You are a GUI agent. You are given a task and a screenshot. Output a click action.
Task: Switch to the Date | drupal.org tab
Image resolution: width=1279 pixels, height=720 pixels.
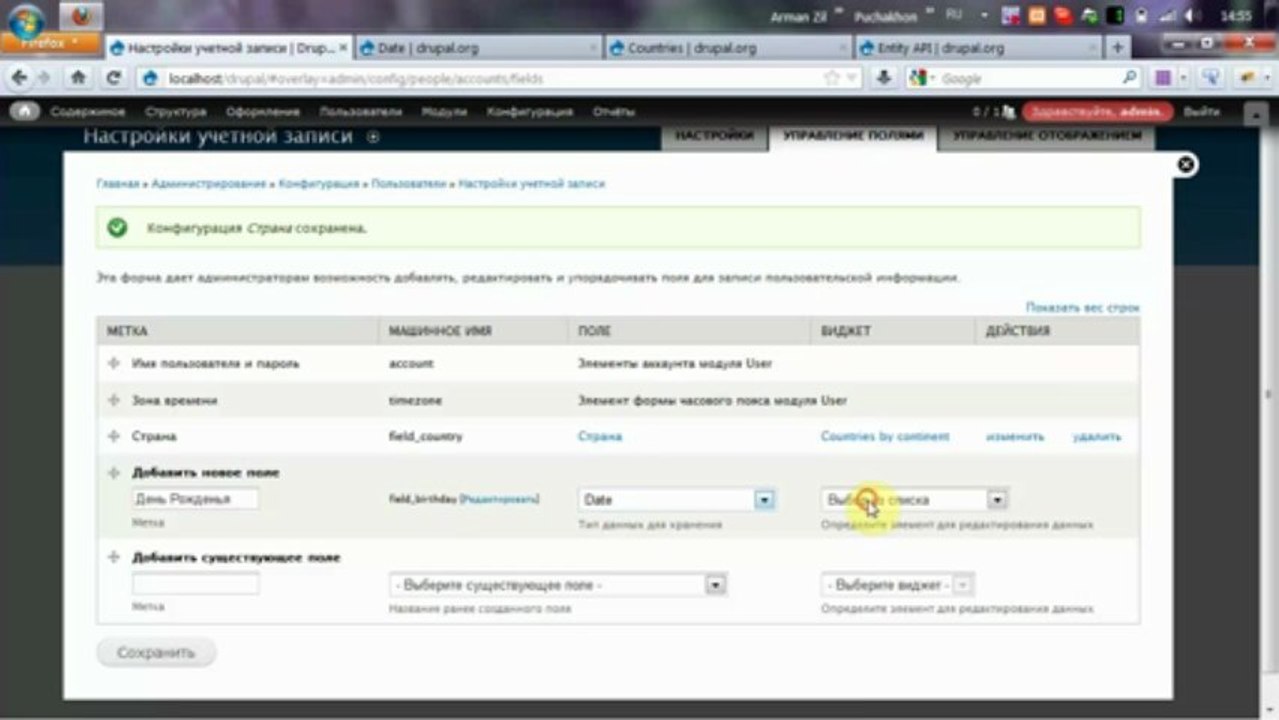(478, 48)
